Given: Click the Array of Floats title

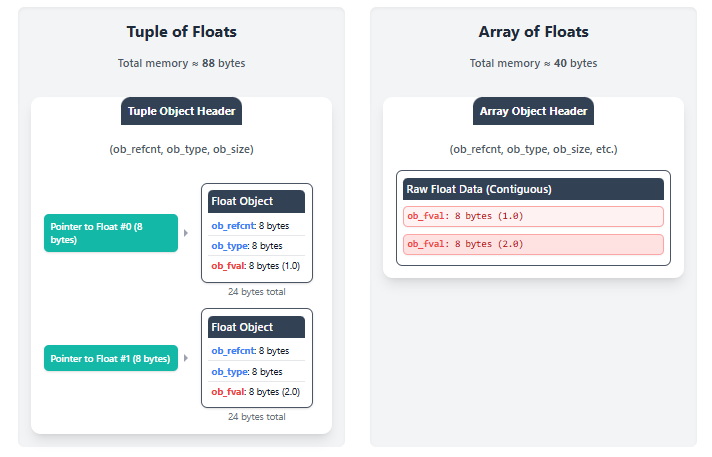Looking at the screenshot, I should pyautogui.click(x=533, y=32).
